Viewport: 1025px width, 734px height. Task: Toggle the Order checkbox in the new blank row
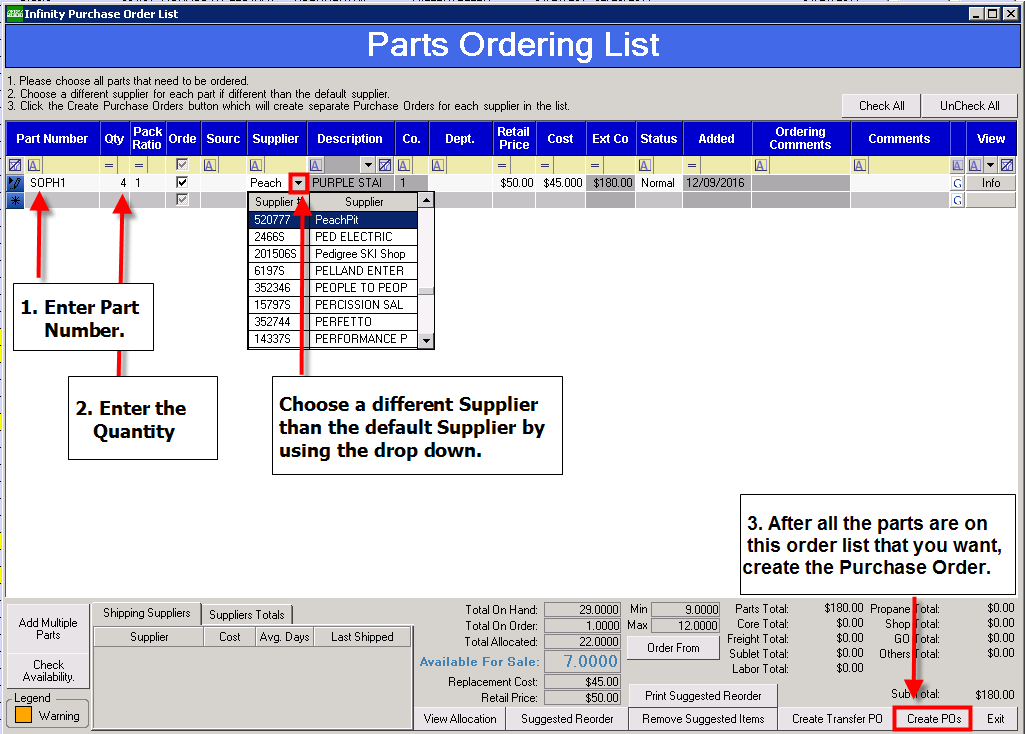182,199
